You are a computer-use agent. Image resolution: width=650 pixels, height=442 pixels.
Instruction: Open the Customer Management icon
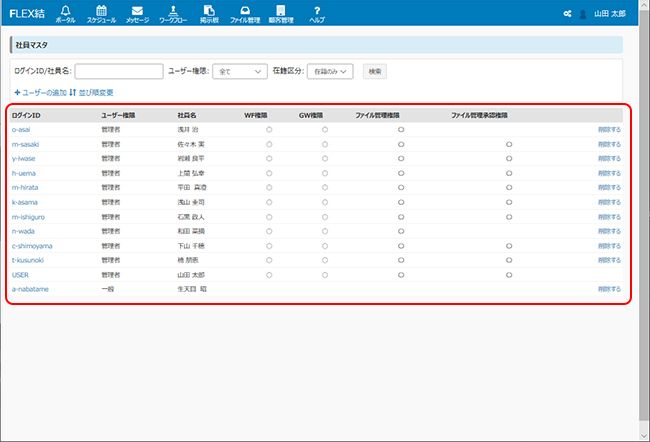(281, 10)
